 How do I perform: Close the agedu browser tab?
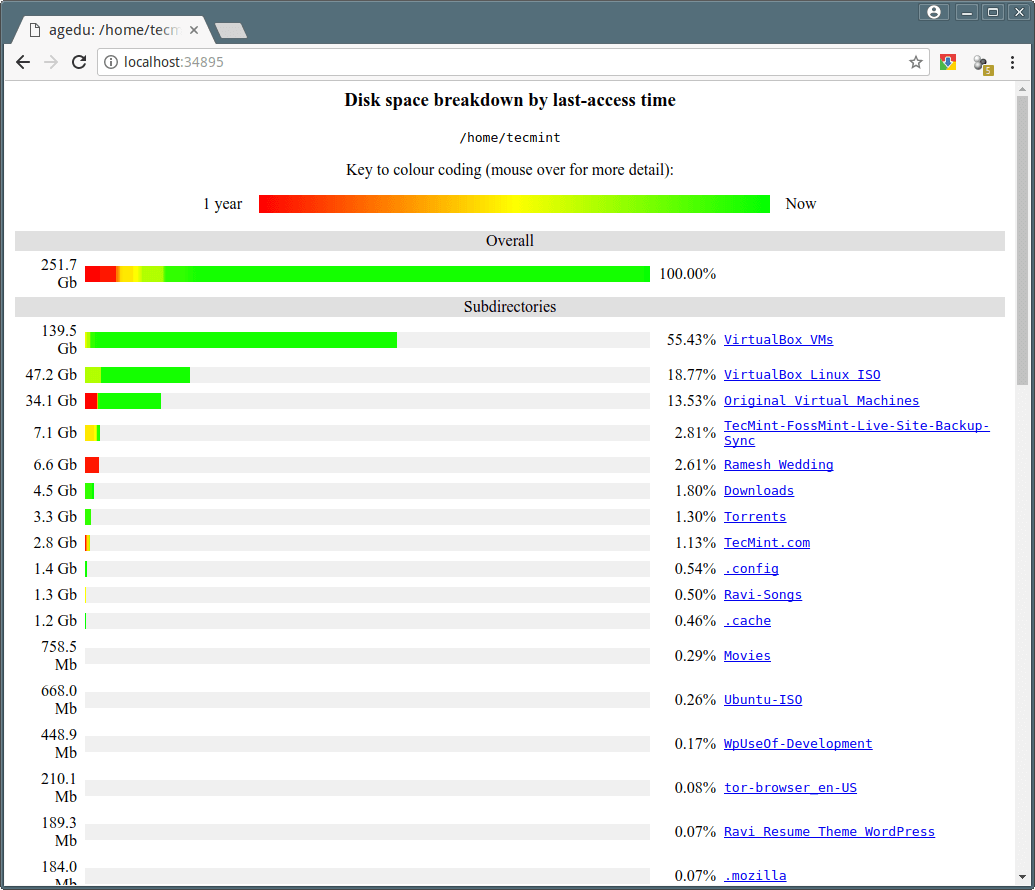coord(194,30)
